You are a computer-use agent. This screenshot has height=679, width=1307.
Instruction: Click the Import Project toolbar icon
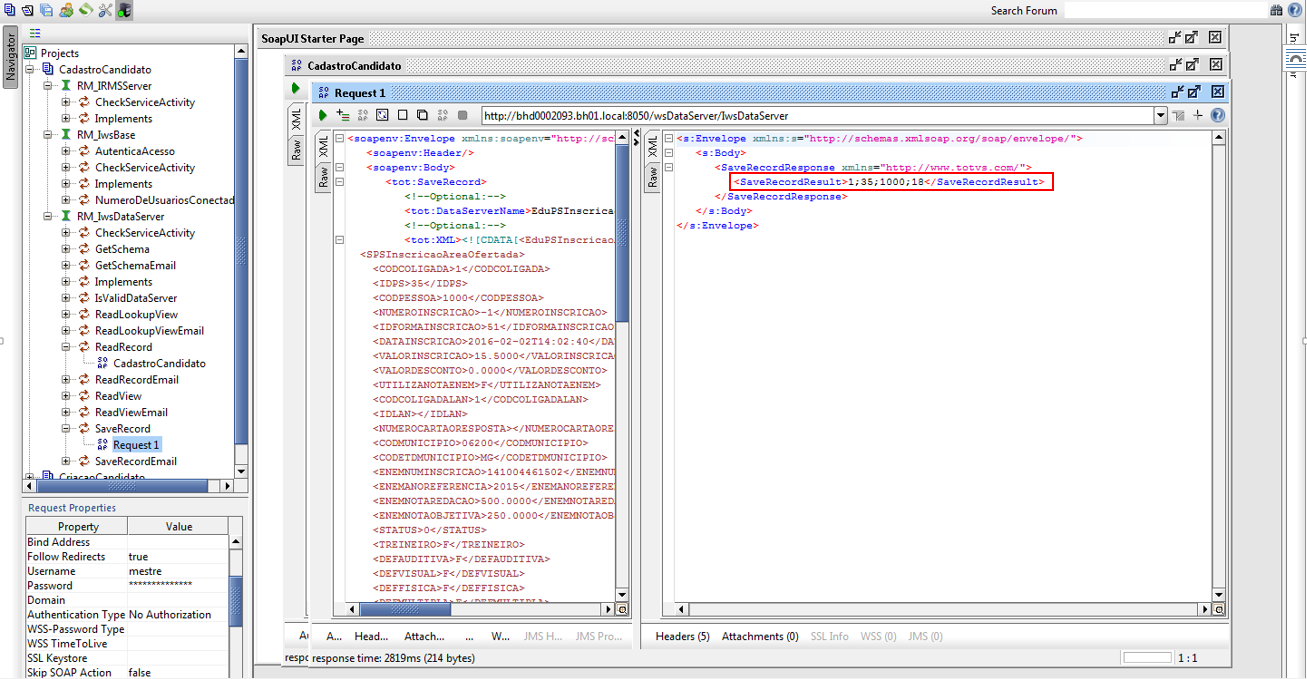27,10
